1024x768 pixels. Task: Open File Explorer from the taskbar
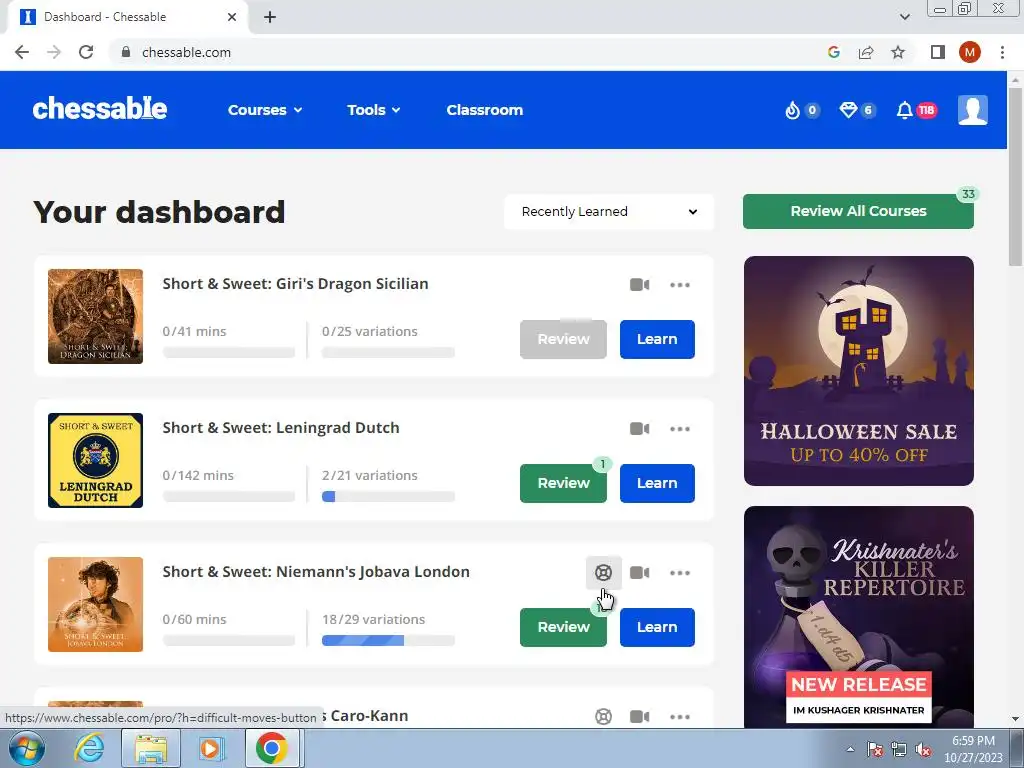[150, 748]
